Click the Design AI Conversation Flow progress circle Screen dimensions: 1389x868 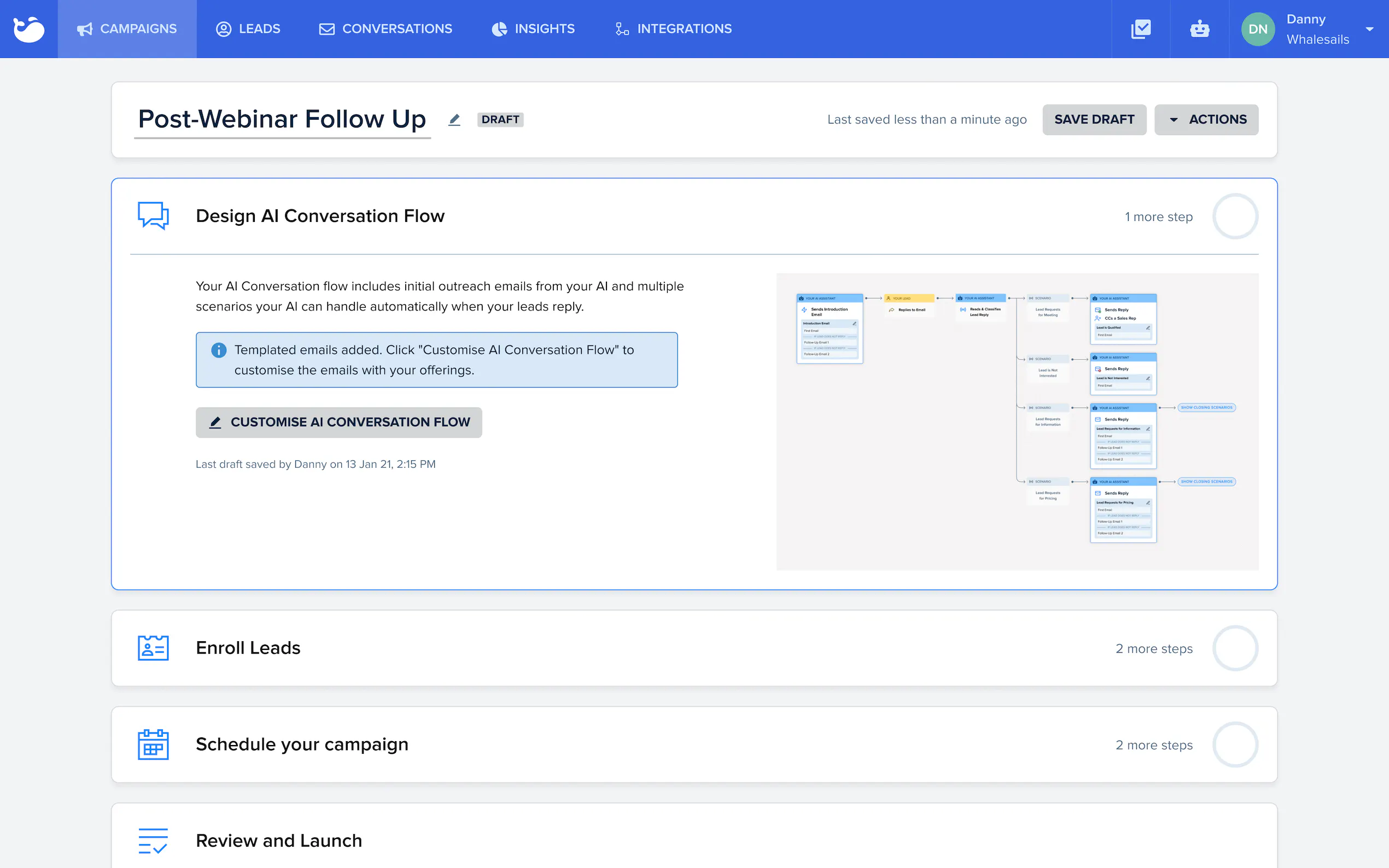point(1235,216)
